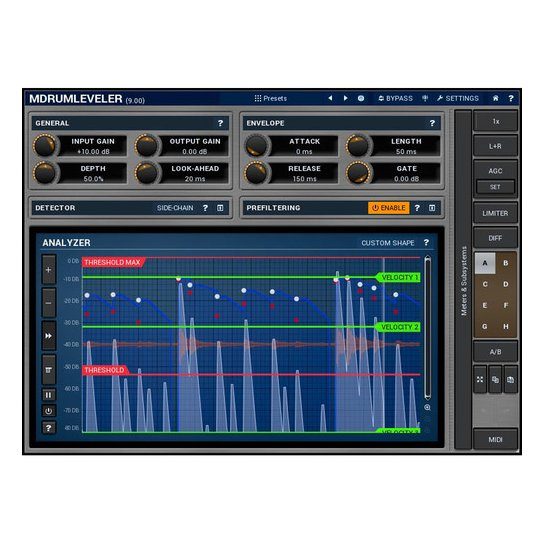Screen dimensions: 544x544
Task: Click the SET button under AGC
Action: pyautogui.click(x=495, y=187)
